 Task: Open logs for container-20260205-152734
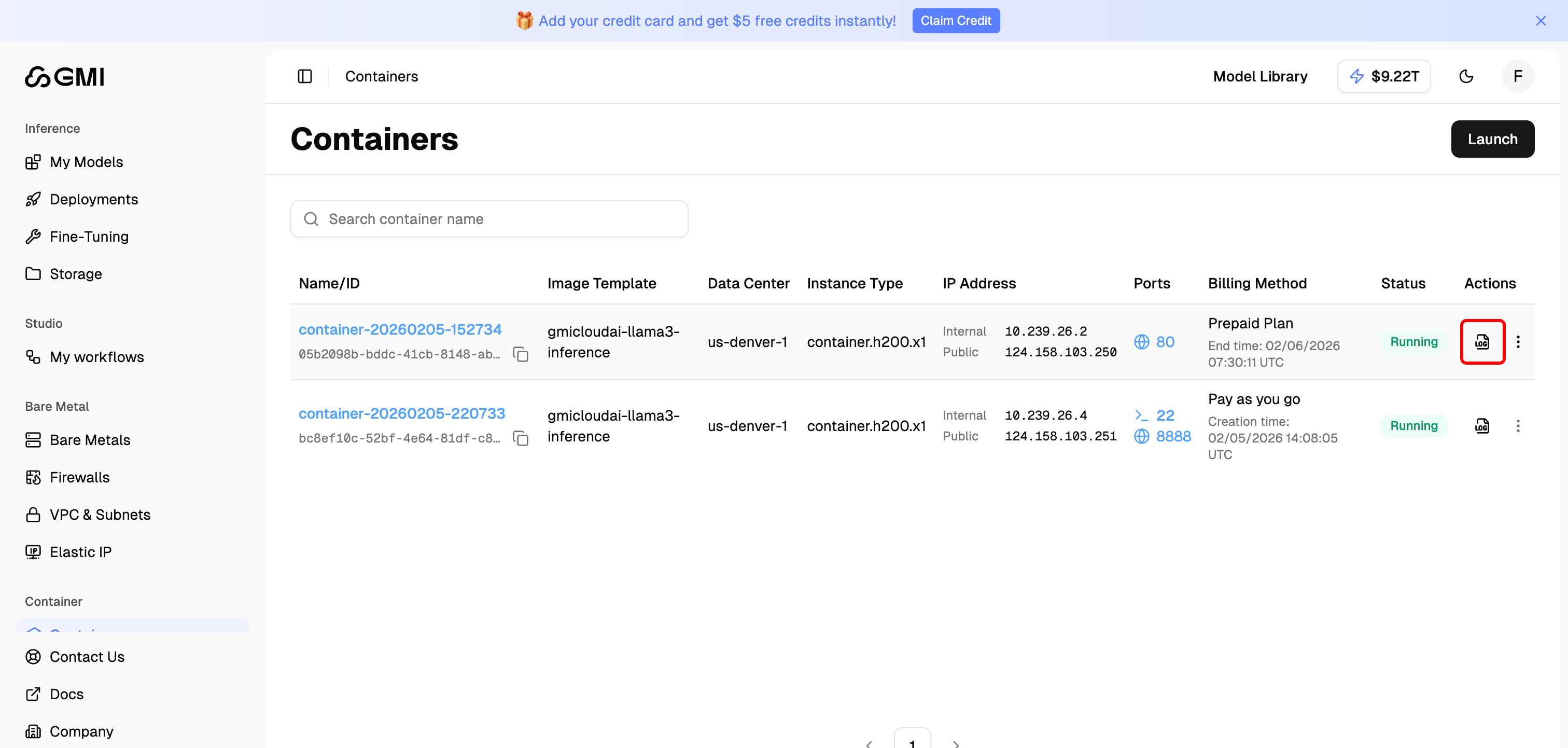(1482, 342)
